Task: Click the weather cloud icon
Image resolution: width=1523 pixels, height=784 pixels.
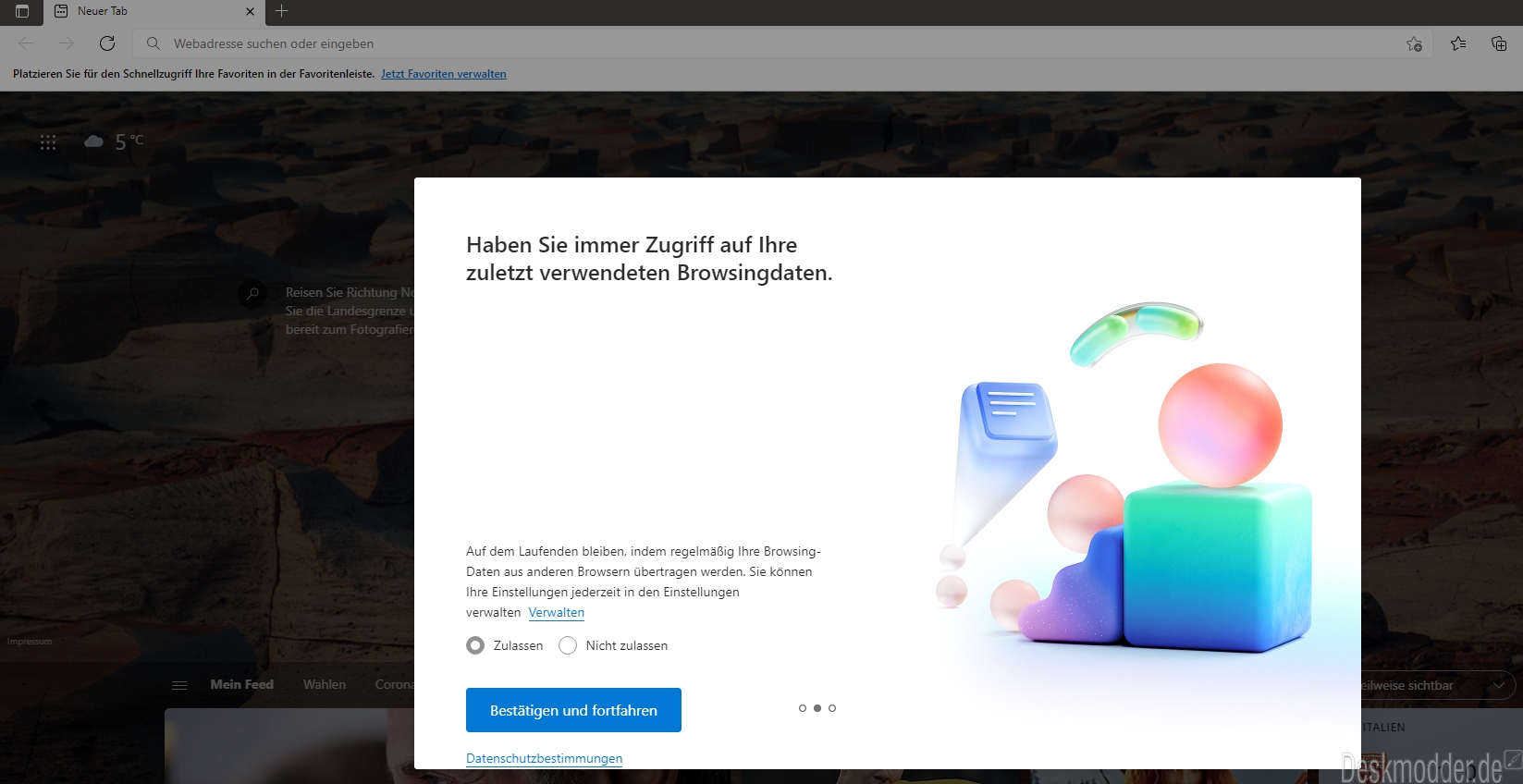Action: (x=93, y=141)
